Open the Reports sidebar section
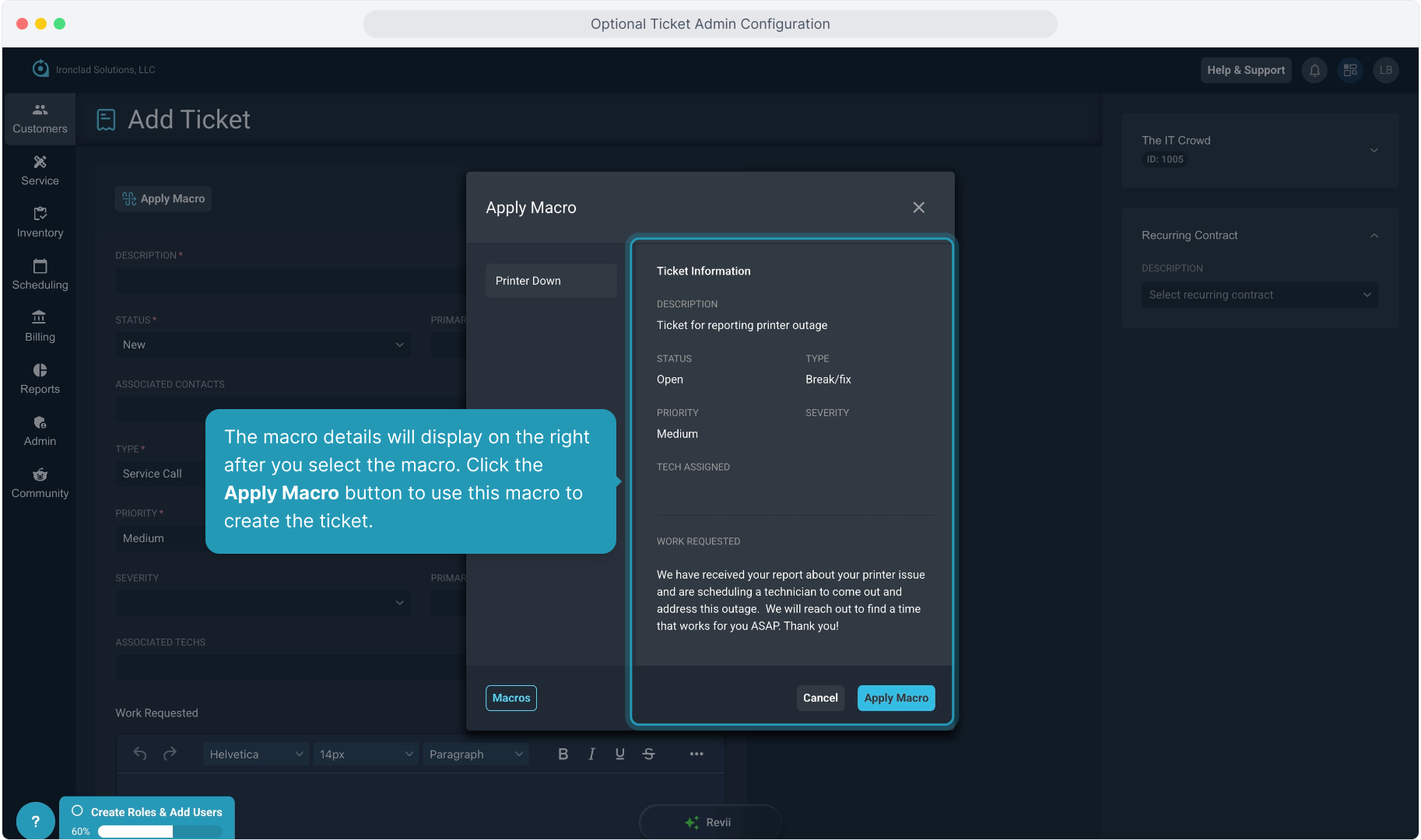Viewport: 1421px width, 840px height. 40,379
